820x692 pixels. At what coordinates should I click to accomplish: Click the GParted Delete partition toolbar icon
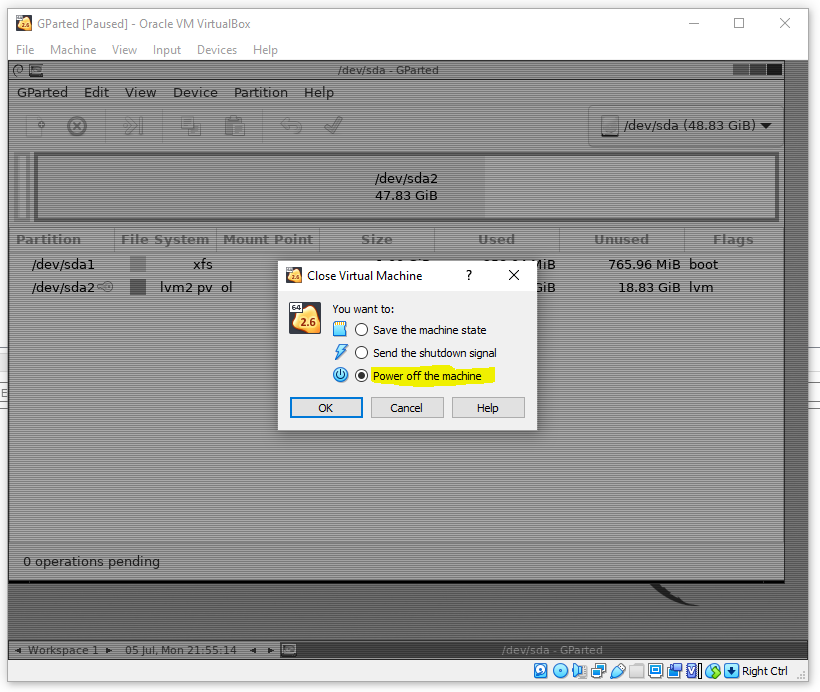[x=77, y=126]
